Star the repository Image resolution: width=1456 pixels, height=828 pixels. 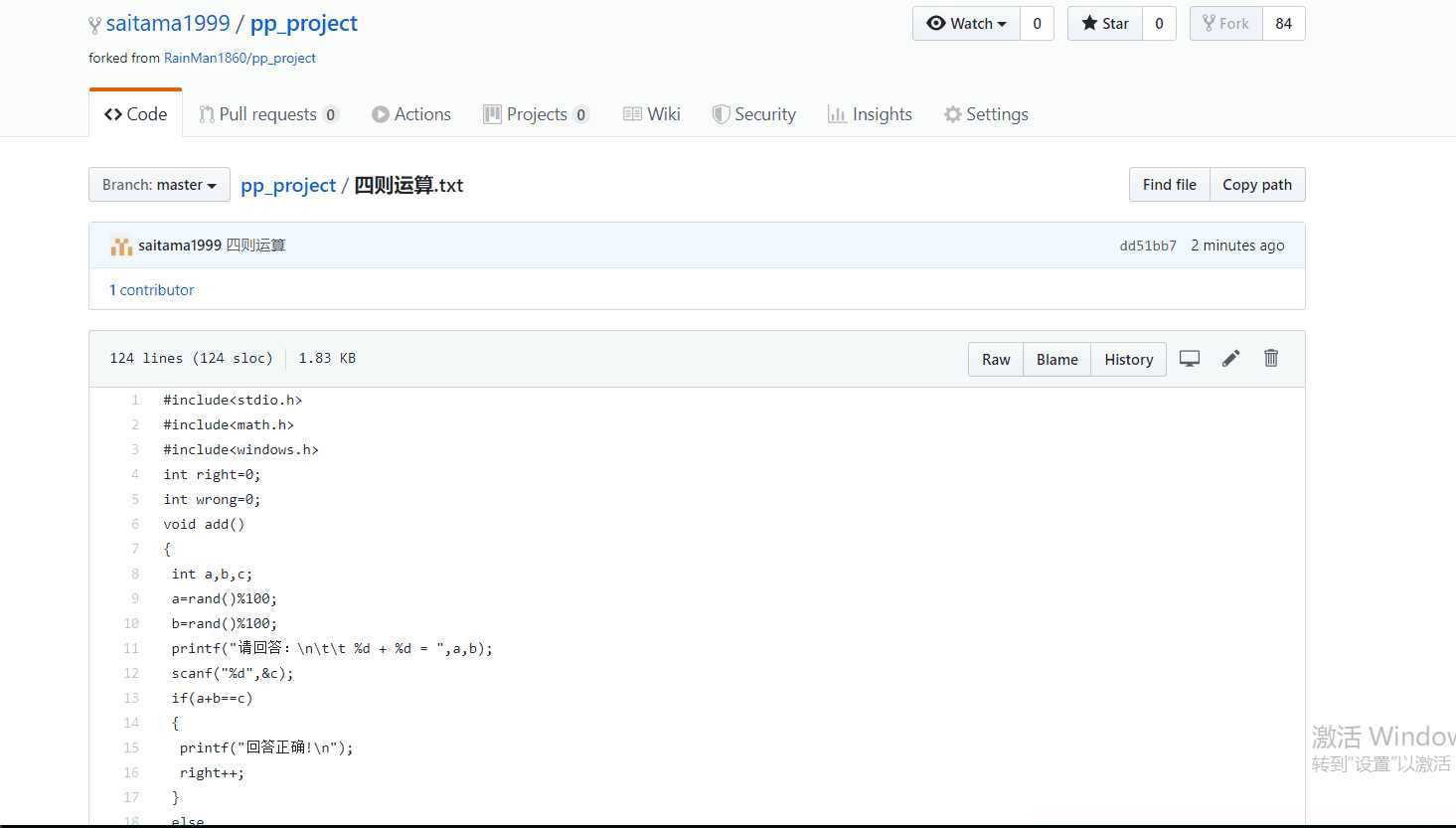(1105, 23)
